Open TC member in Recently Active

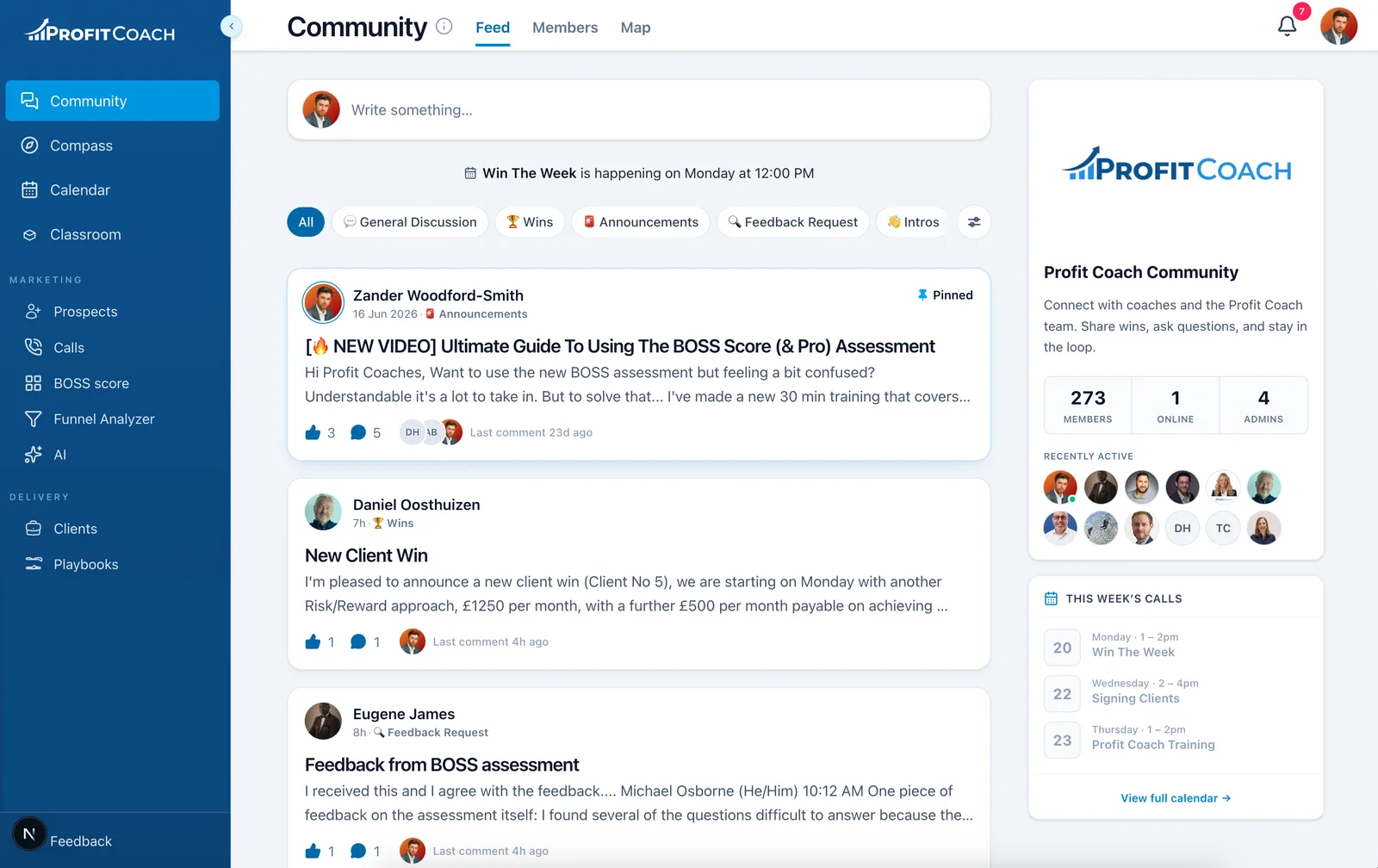coord(1223,528)
